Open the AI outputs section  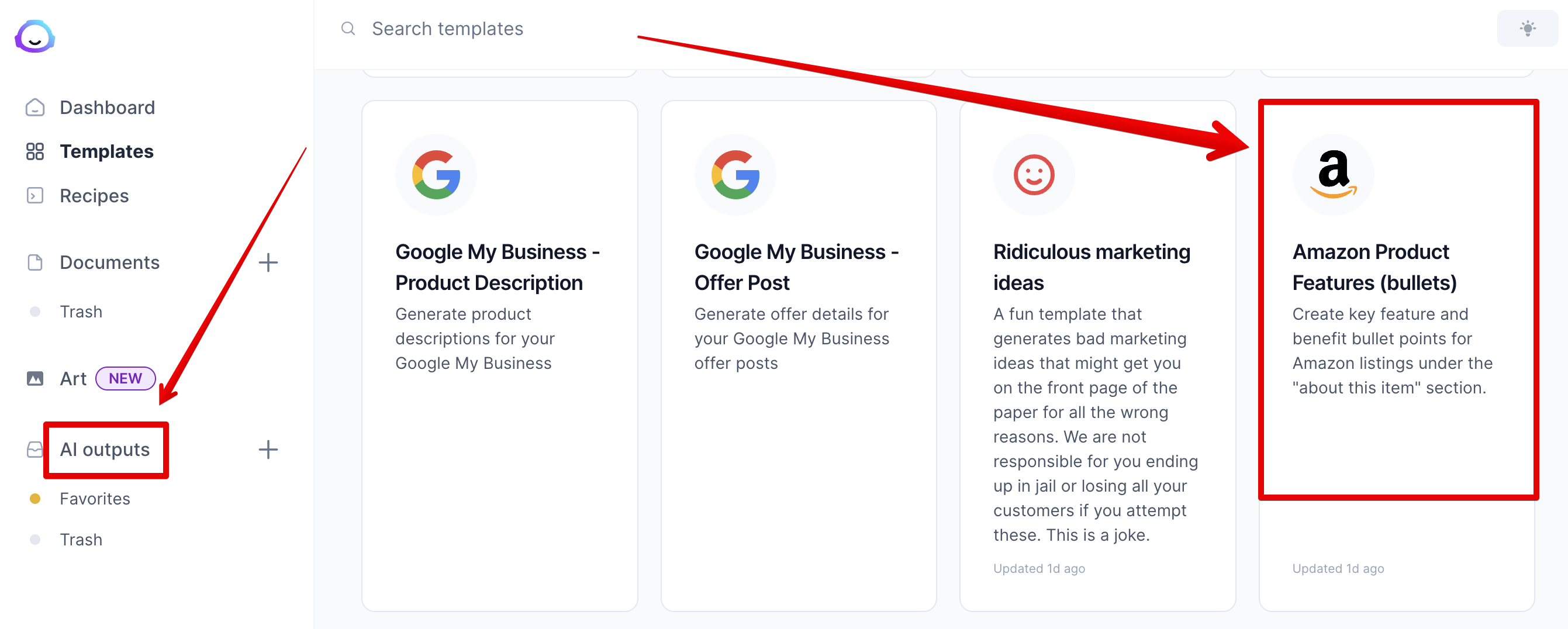click(105, 450)
